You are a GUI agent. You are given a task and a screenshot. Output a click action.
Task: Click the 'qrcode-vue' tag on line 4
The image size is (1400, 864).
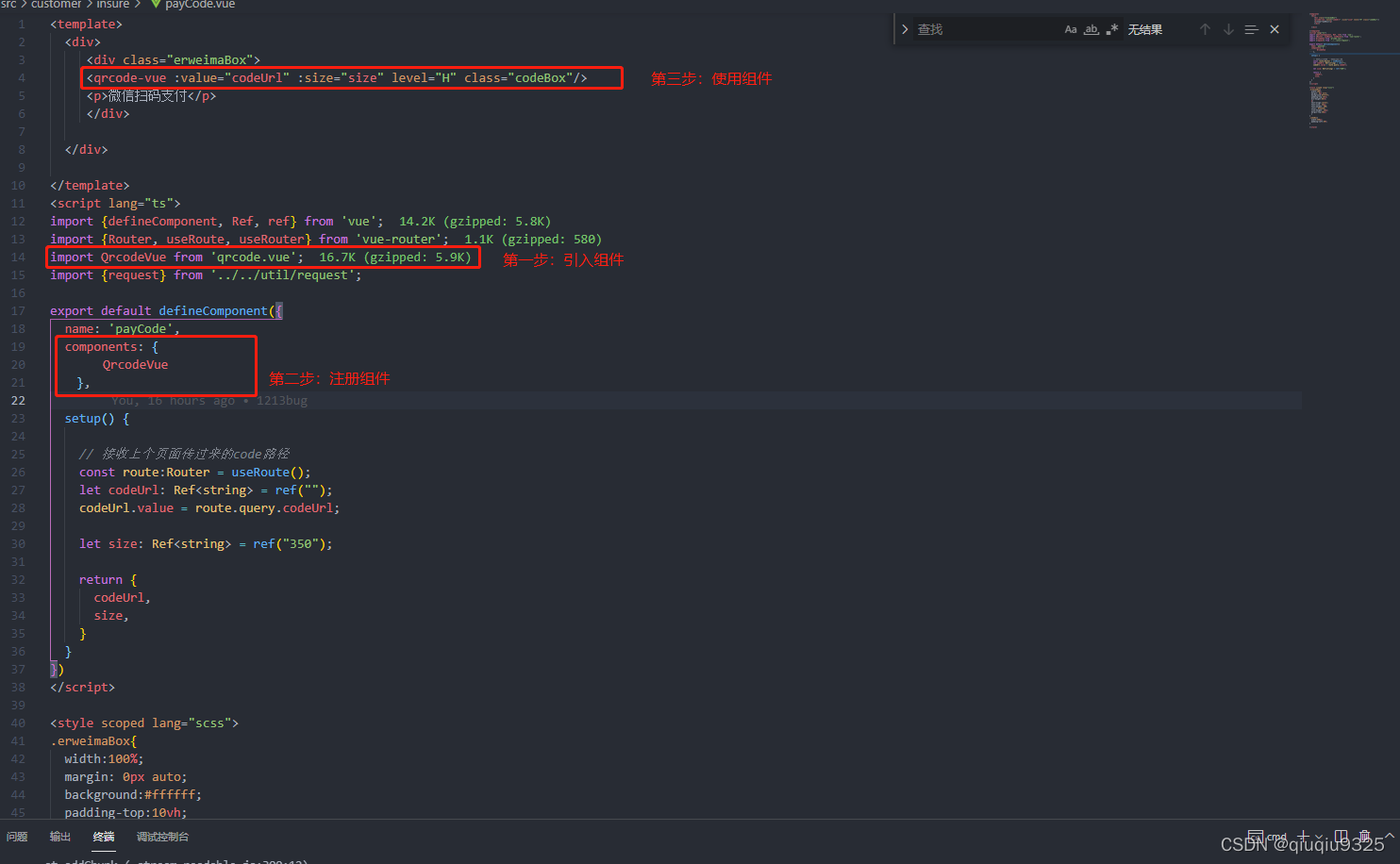tap(130, 77)
